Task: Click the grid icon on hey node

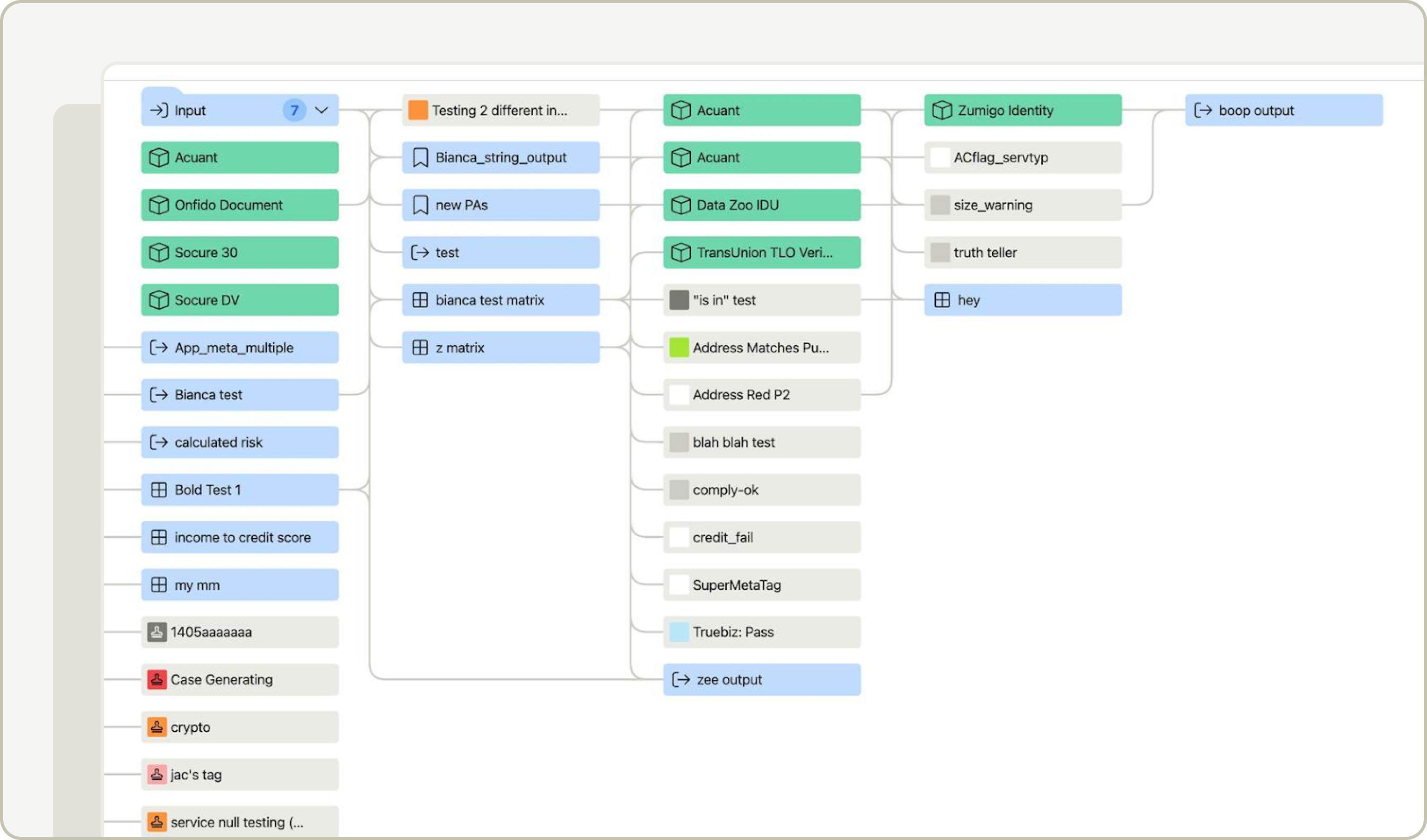Action: (942, 300)
